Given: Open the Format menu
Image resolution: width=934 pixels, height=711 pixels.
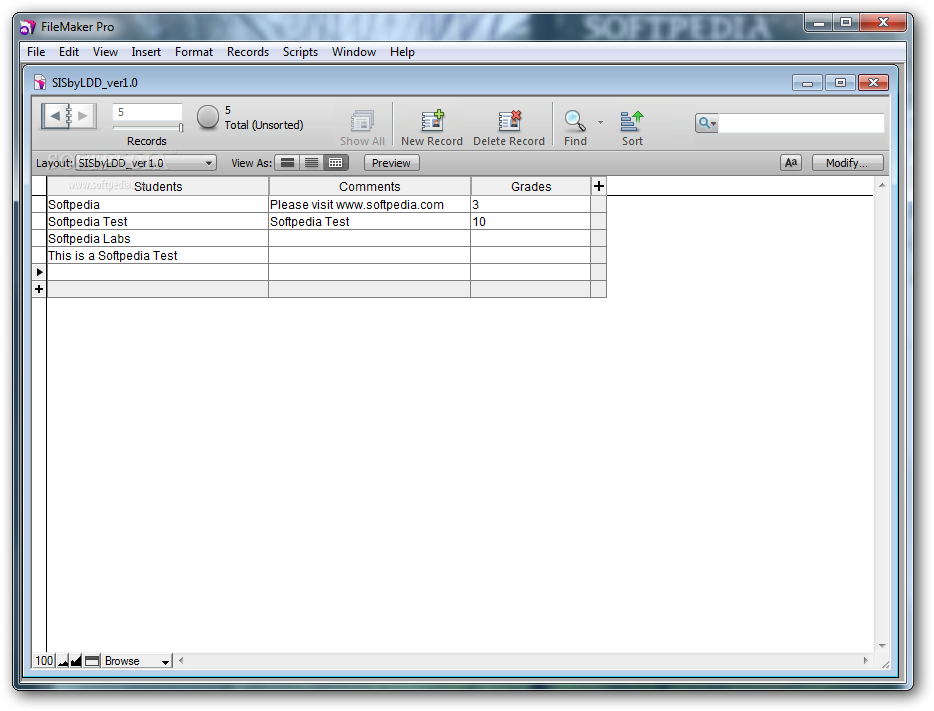Looking at the screenshot, I should click(x=194, y=52).
